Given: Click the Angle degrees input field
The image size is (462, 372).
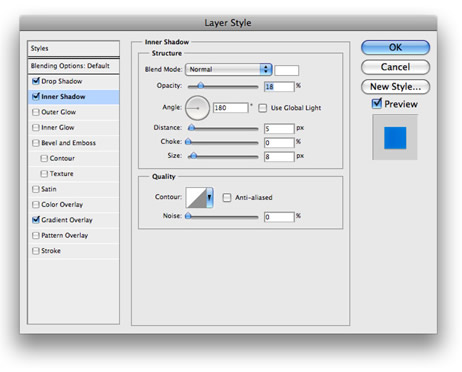Looking at the screenshot, I should coord(231,108).
